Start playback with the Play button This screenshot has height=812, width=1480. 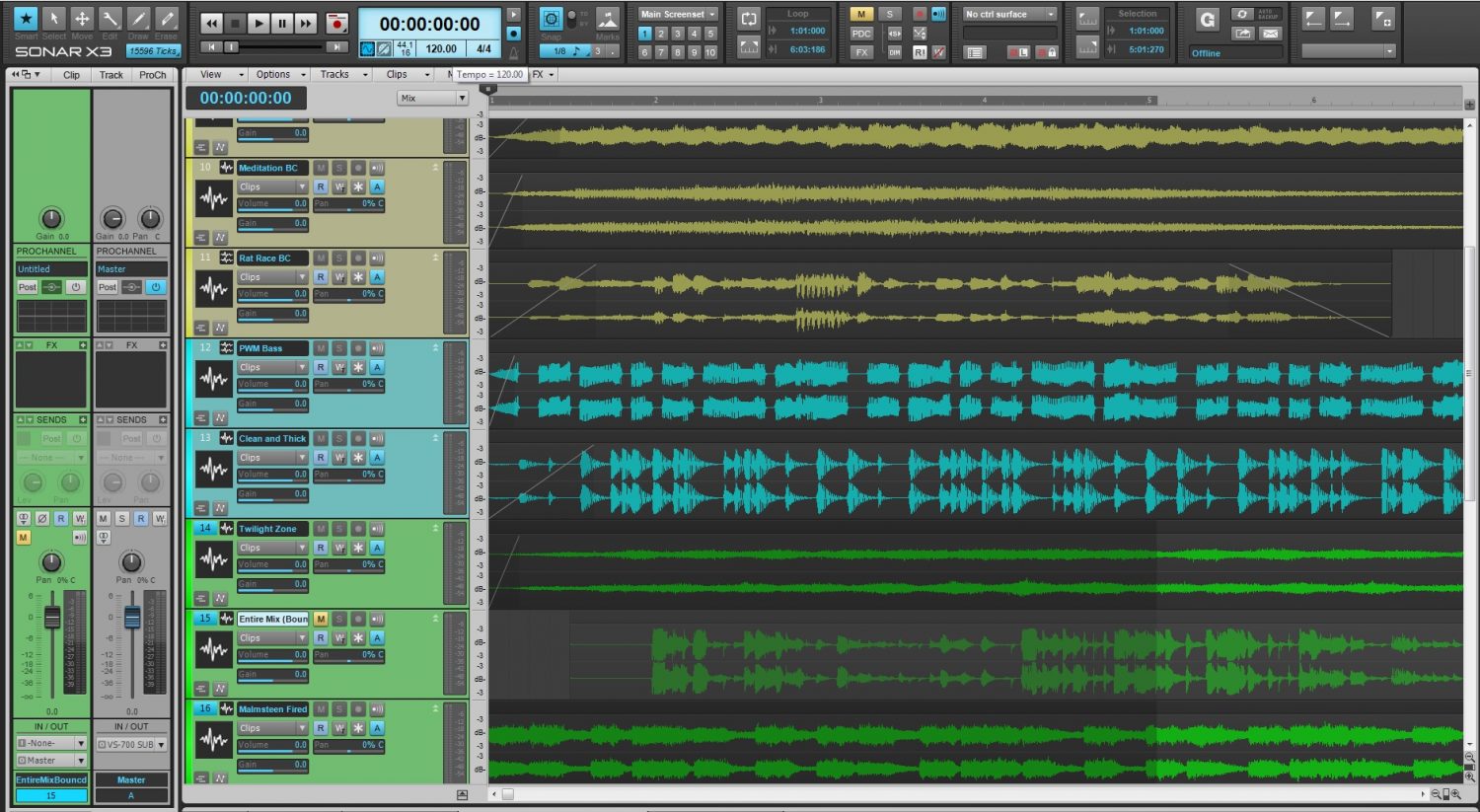[259, 23]
